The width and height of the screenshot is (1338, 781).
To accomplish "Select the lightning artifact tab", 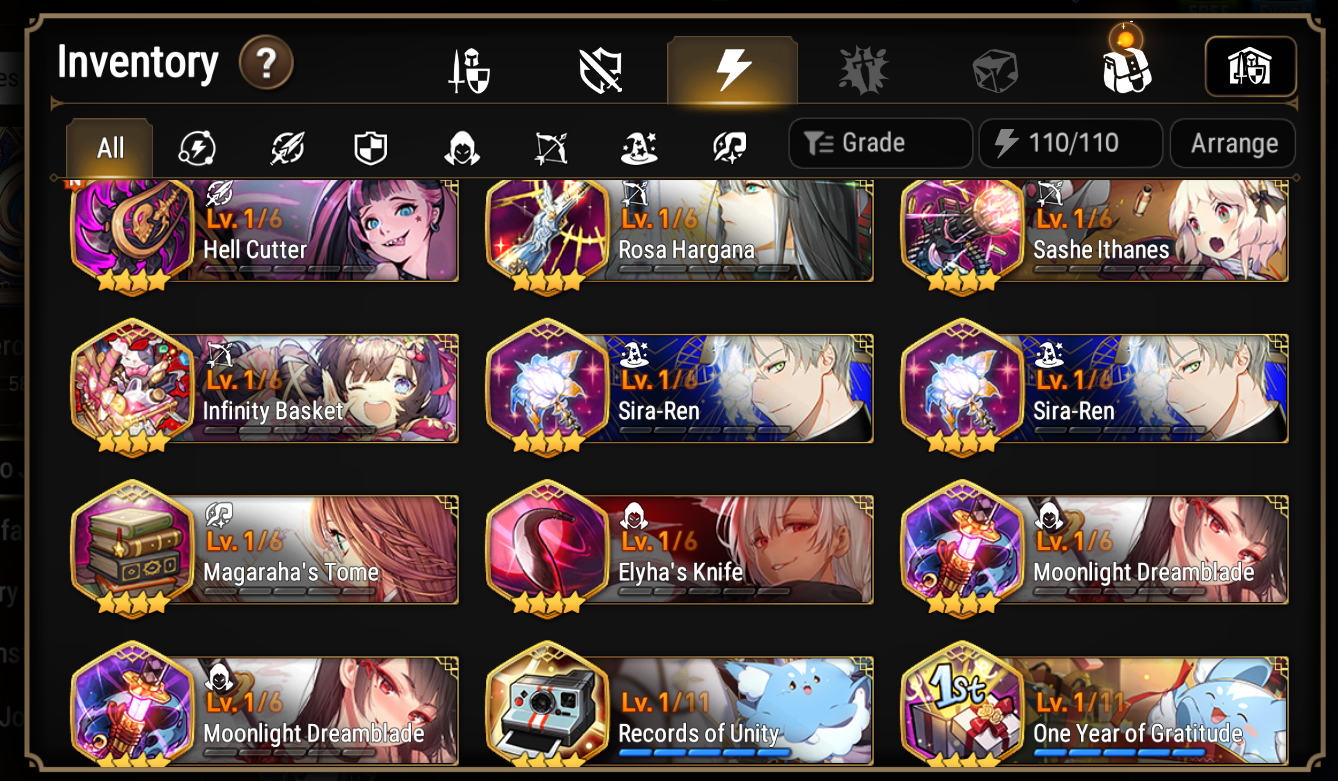I will pos(732,70).
